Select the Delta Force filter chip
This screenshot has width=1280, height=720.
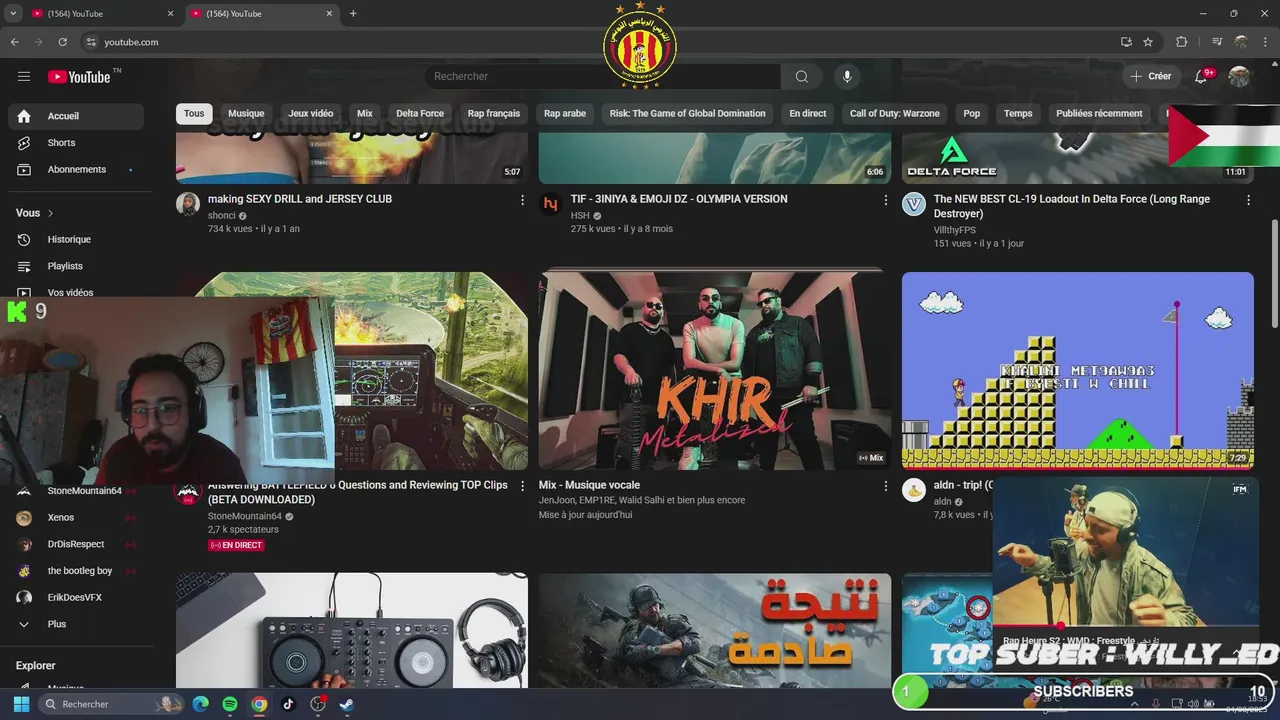pos(420,114)
